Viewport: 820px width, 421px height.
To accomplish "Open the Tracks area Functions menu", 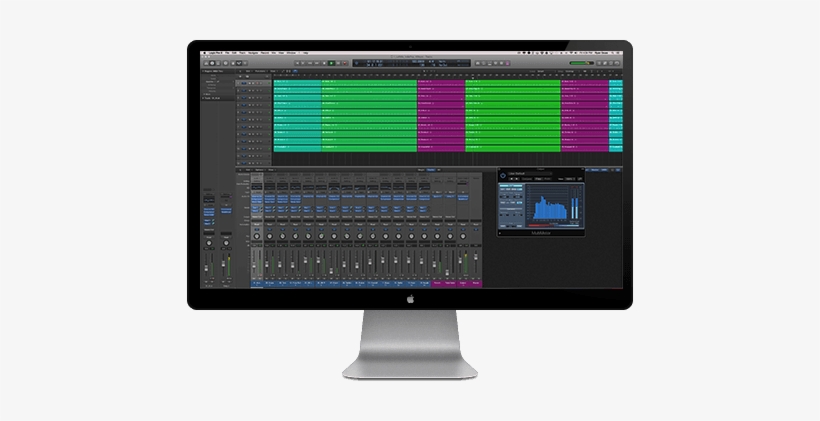I will pyautogui.click(x=260, y=71).
